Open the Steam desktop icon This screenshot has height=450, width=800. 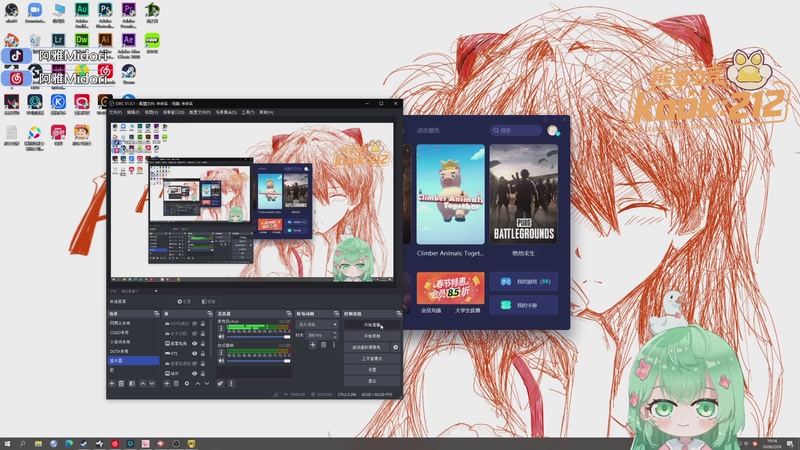[129, 74]
